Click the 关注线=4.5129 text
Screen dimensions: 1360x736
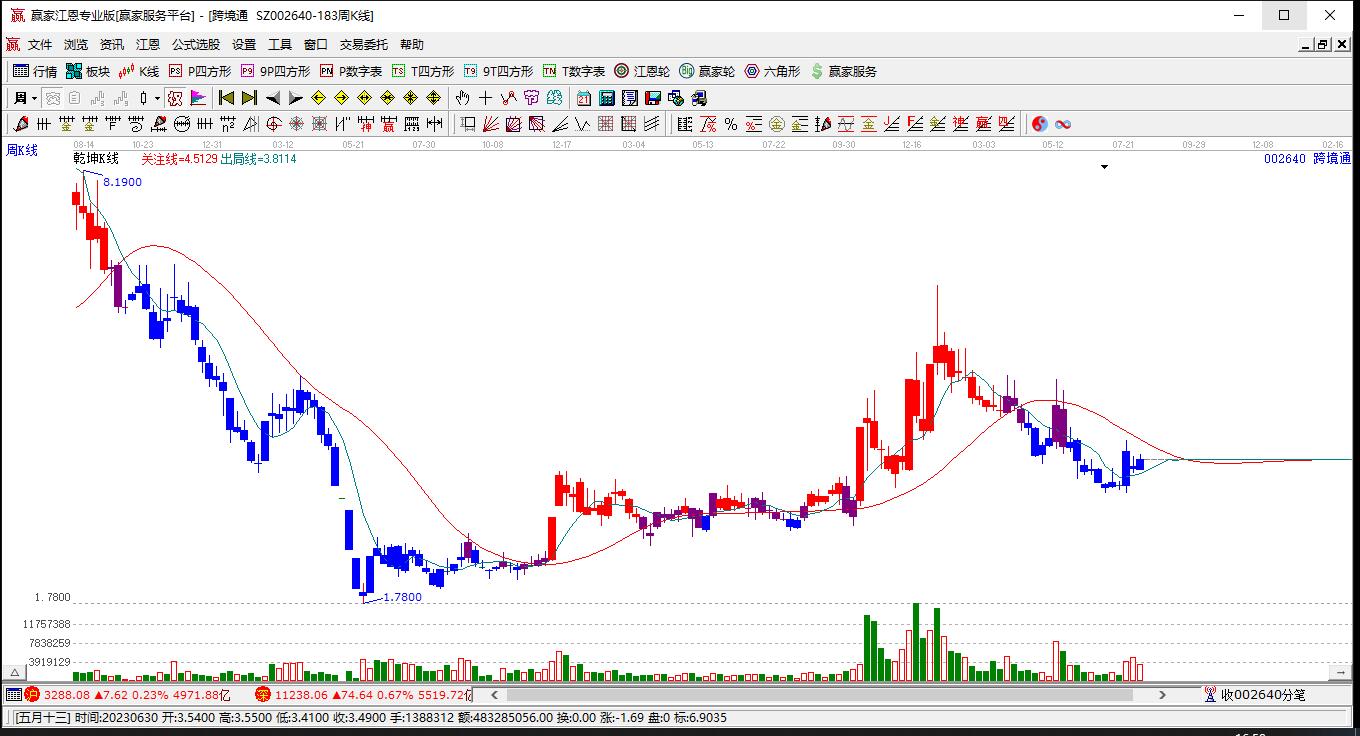(x=179, y=158)
